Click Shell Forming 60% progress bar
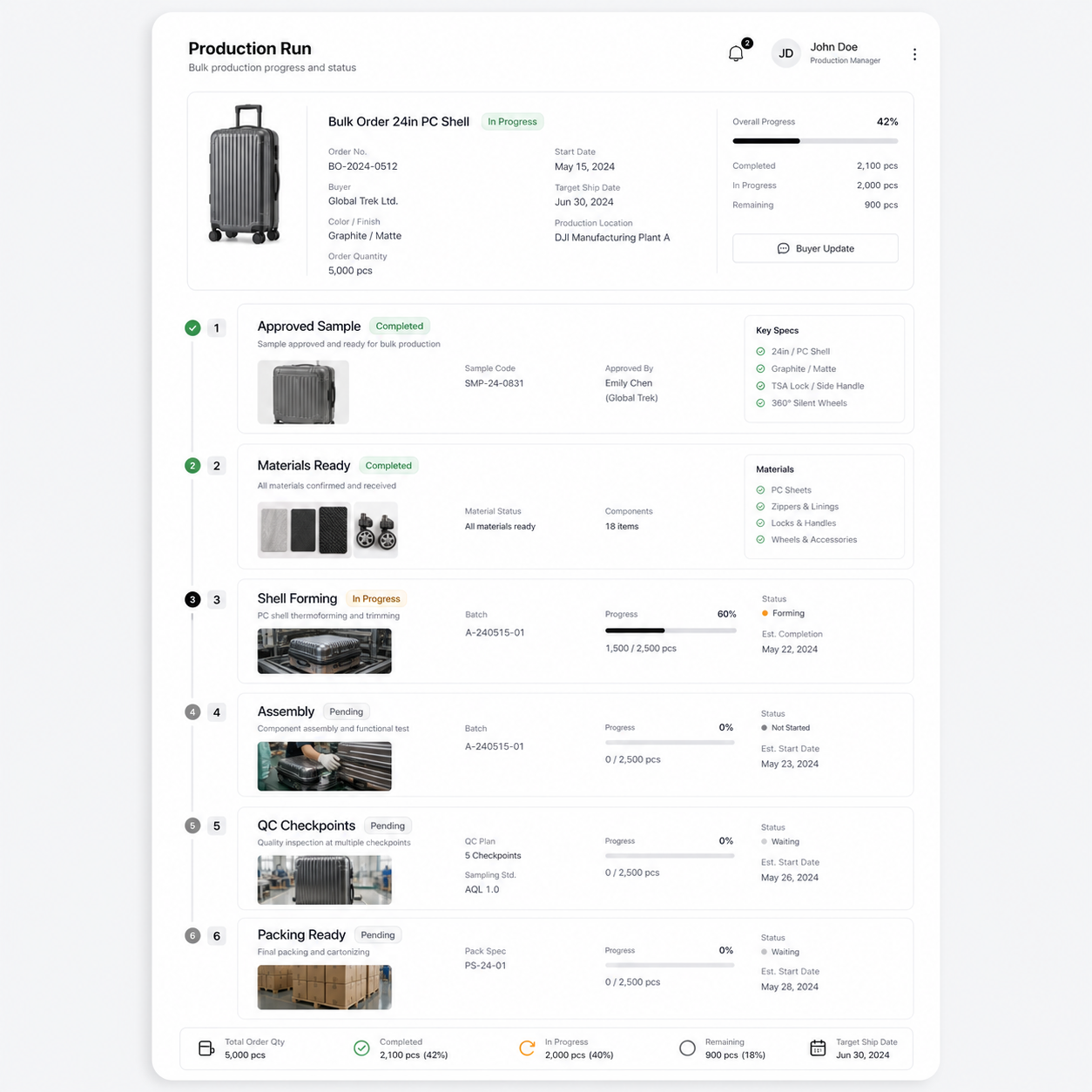 (x=671, y=630)
